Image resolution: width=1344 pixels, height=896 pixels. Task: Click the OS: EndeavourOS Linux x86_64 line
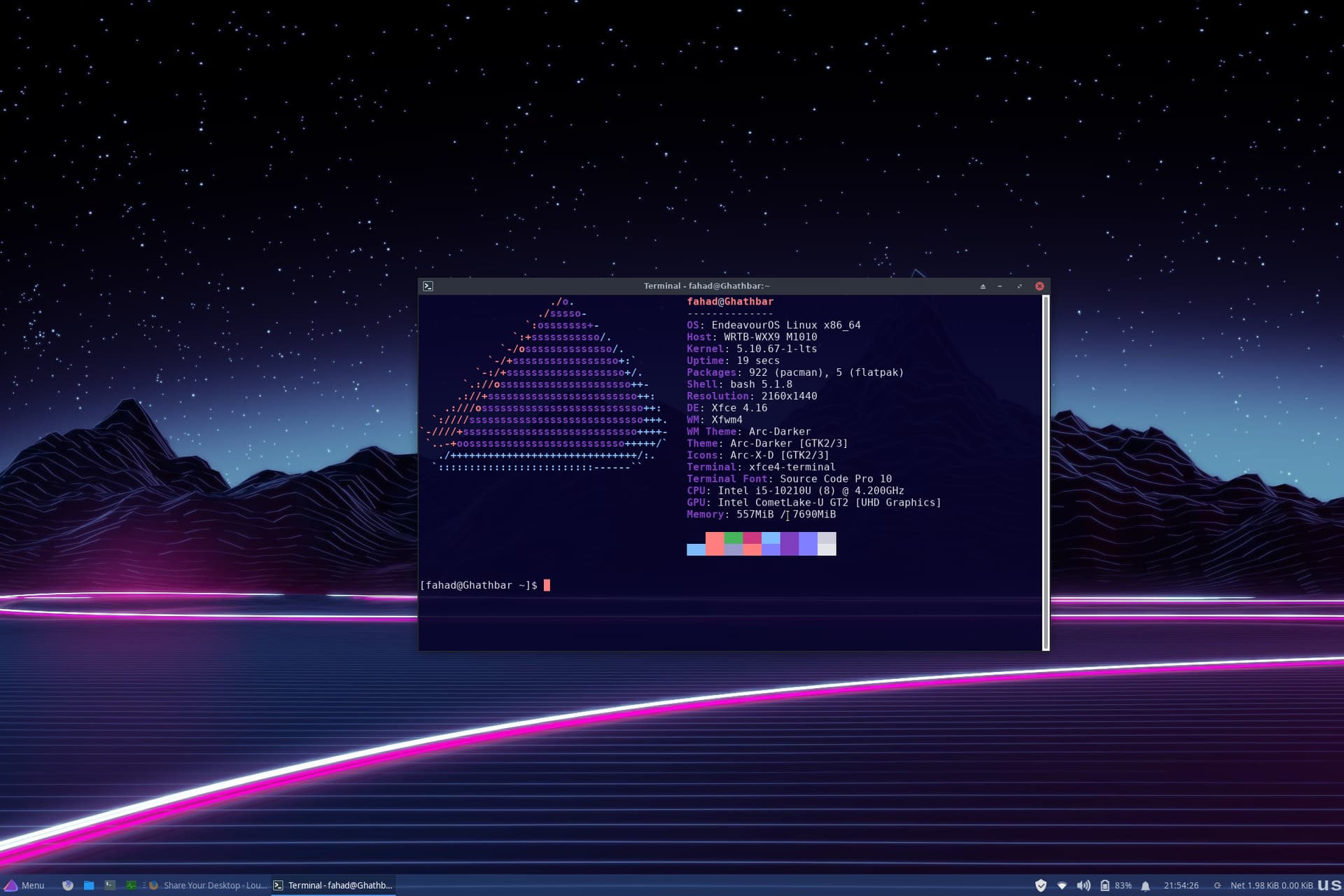pyautogui.click(x=773, y=325)
